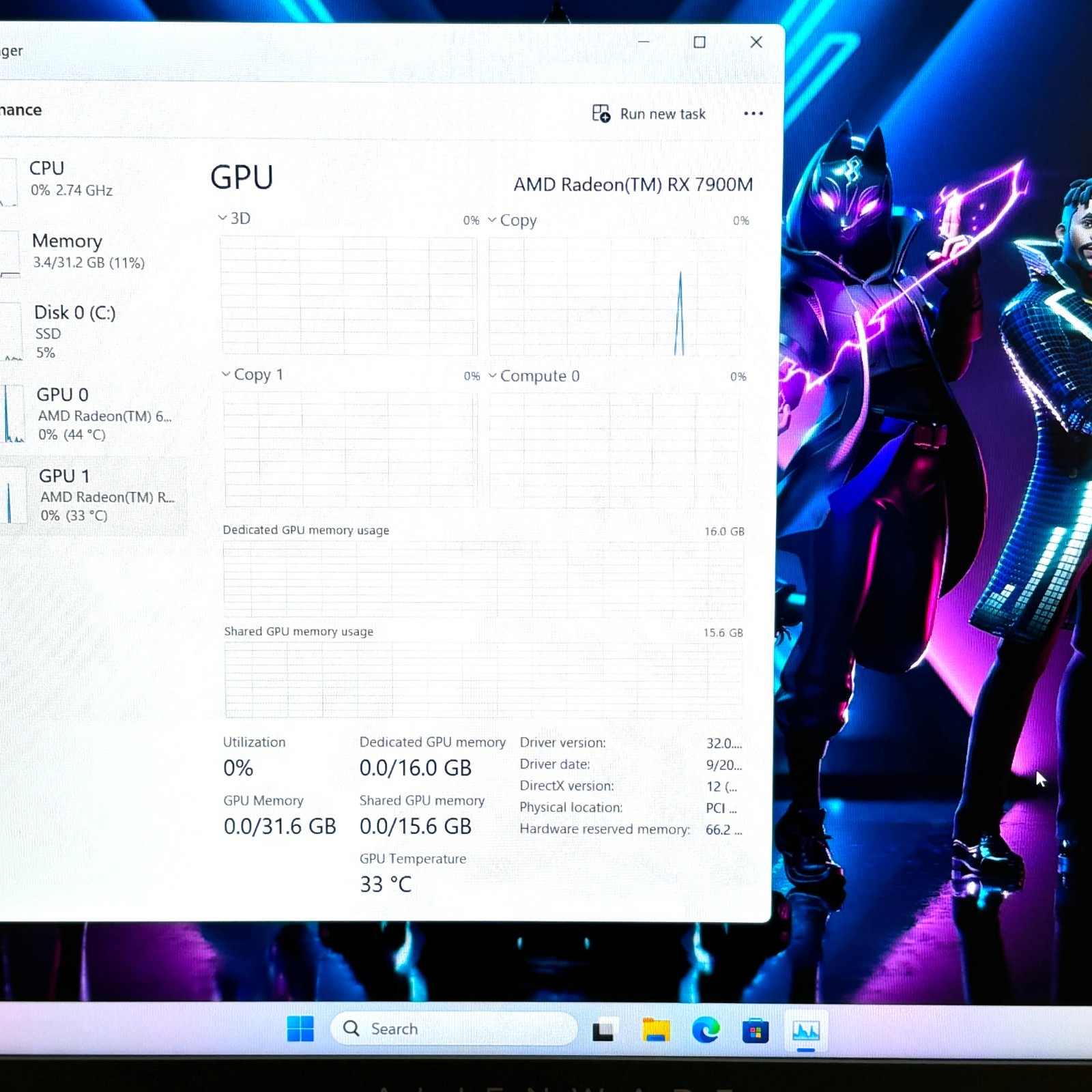Click the Memory 3.4/31.2 GB (11%) text
1092x1092 pixels.
pyautogui.click(x=89, y=263)
